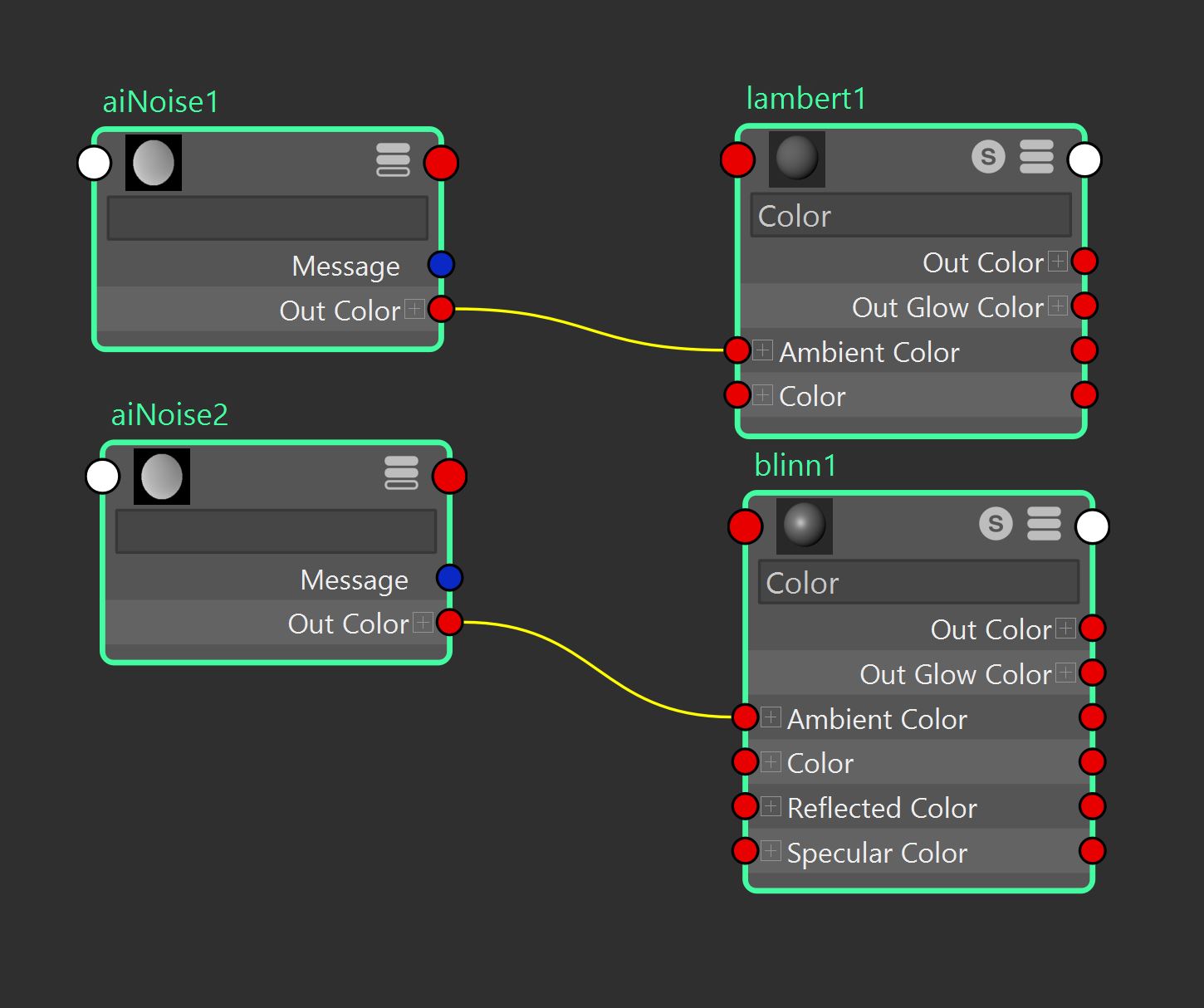Select the lambert1 node title
This screenshot has height=1008, width=1204.
(x=805, y=99)
